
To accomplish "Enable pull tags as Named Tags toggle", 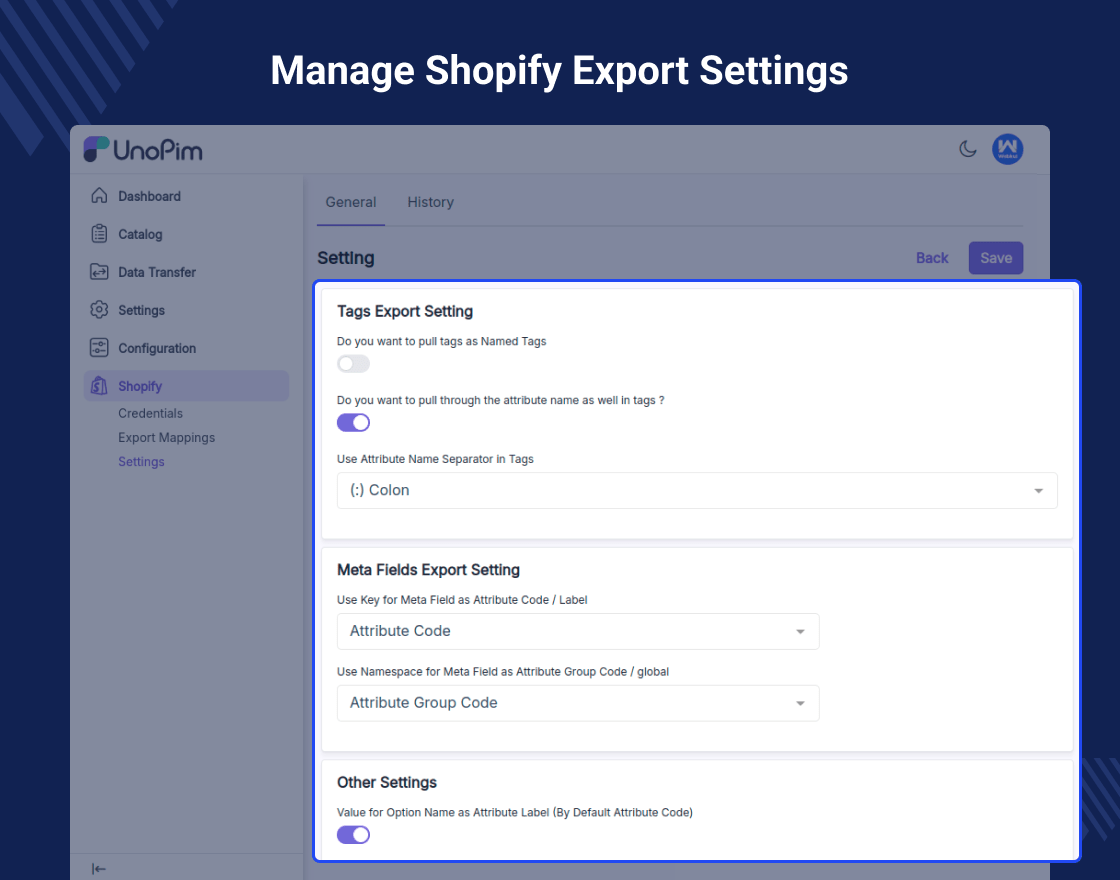I will pos(354,364).
